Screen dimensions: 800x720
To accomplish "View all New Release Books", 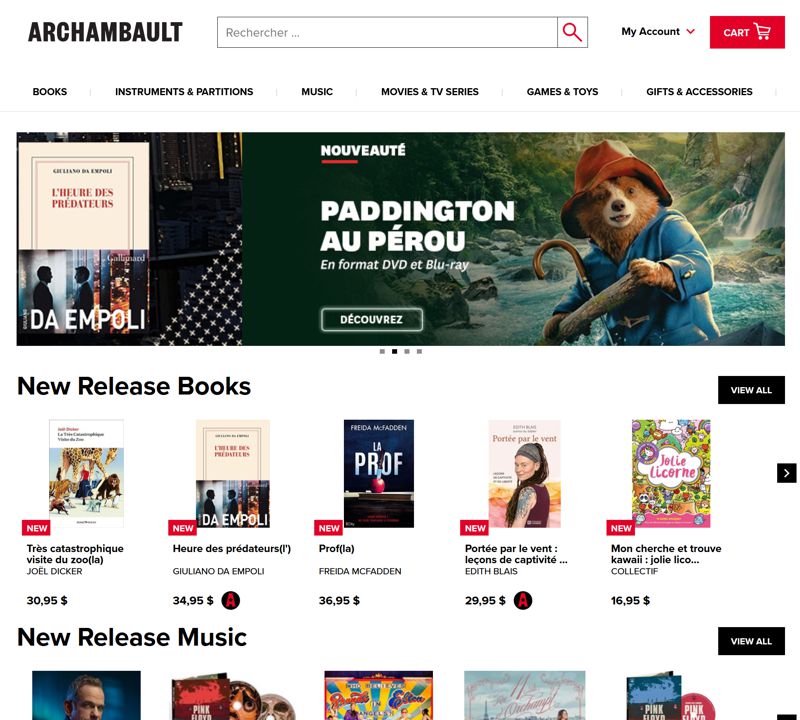I will (751, 390).
